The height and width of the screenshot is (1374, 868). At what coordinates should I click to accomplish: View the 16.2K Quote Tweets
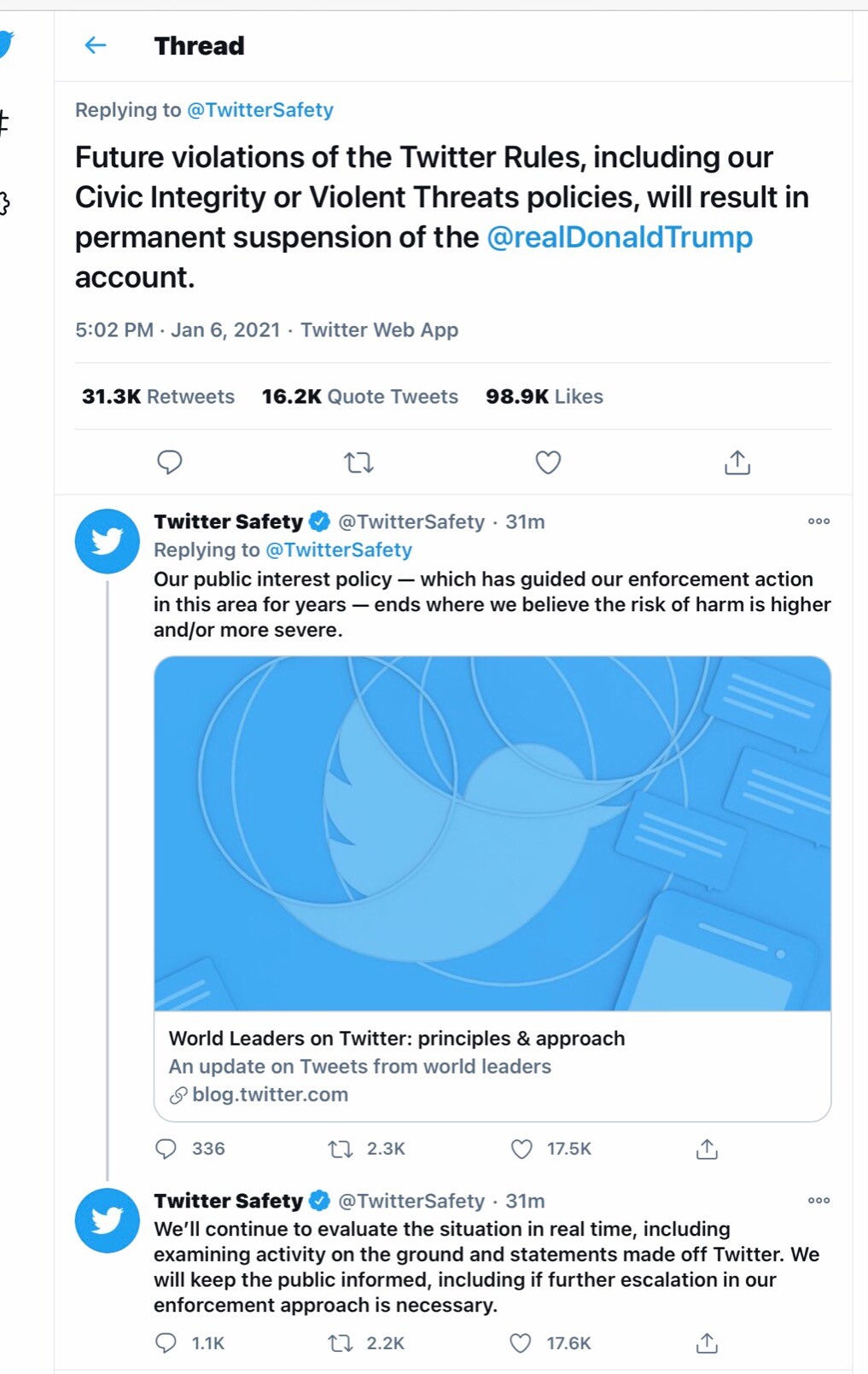pos(359,397)
